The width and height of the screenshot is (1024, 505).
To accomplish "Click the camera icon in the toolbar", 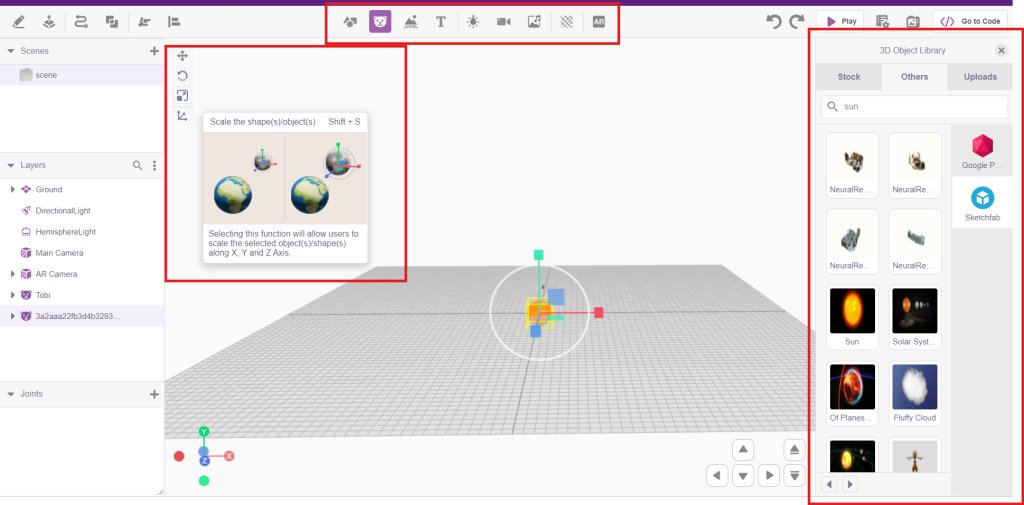I will pyautogui.click(x=504, y=21).
